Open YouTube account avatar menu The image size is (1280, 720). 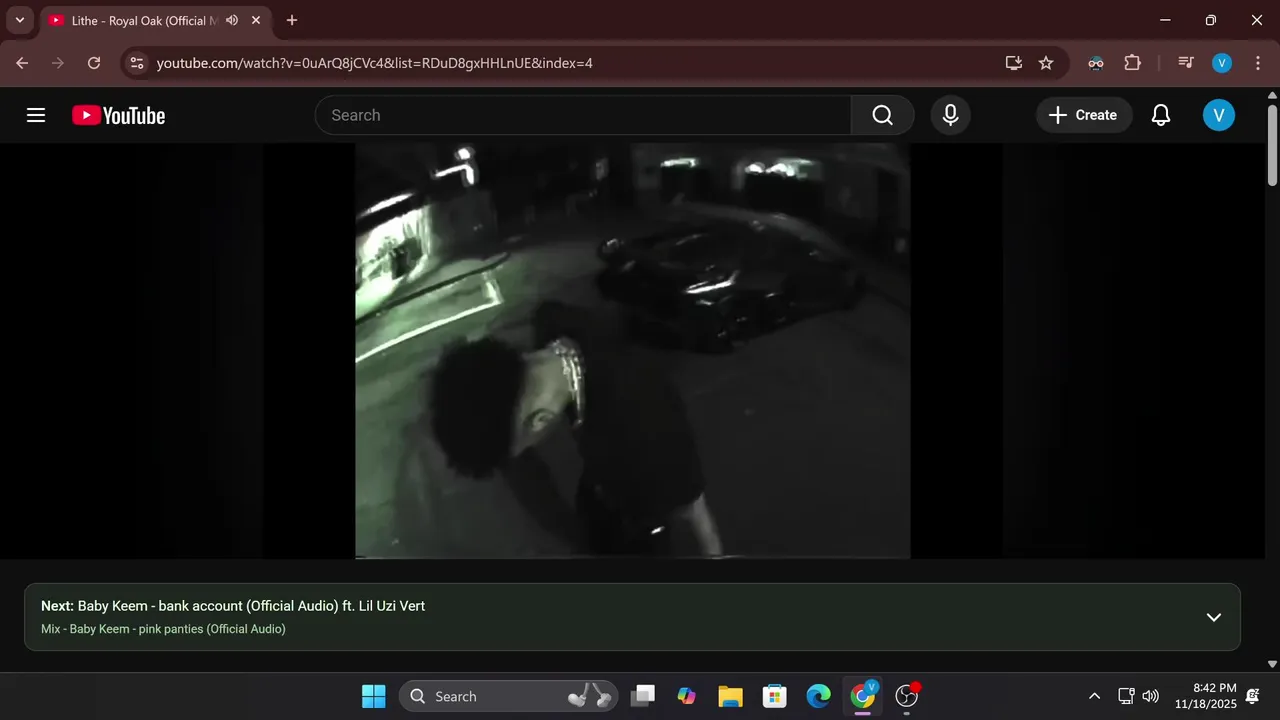[x=1218, y=115]
